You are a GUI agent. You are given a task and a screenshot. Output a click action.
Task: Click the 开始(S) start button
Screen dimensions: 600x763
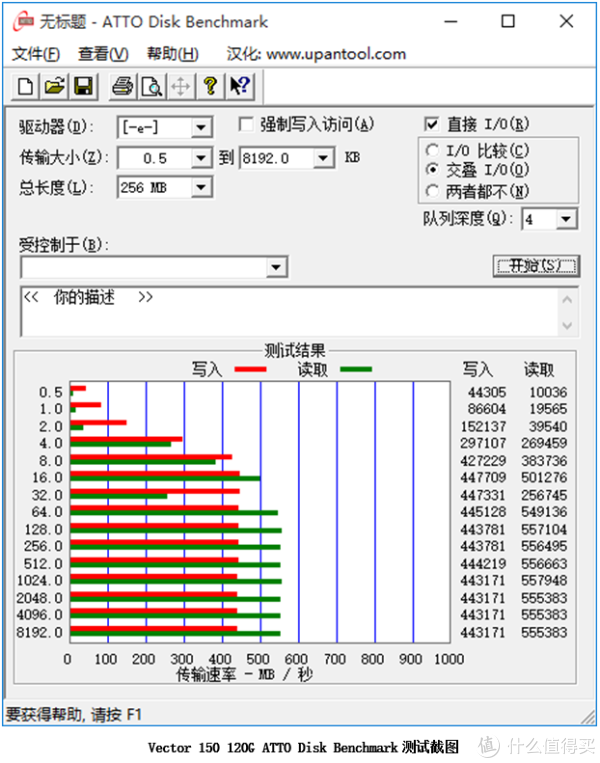(x=536, y=266)
